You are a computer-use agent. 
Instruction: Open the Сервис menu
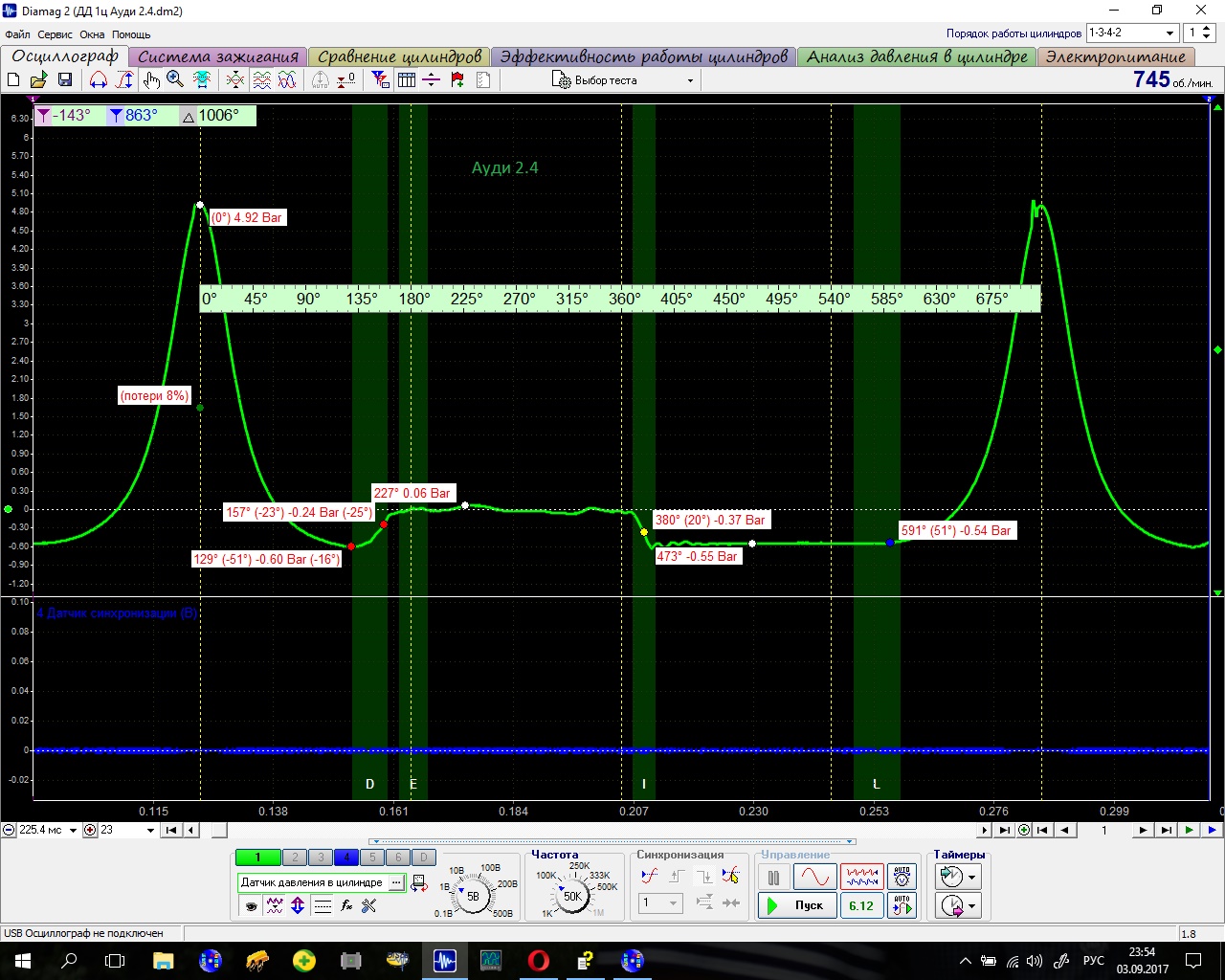56,34
